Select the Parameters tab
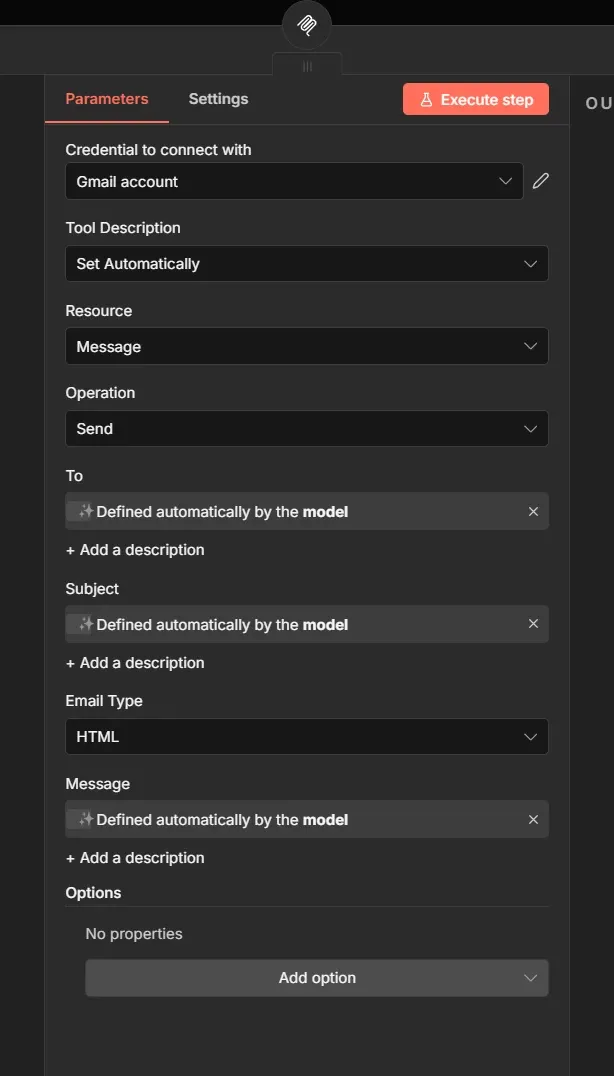This screenshot has height=1076, width=614. point(107,98)
